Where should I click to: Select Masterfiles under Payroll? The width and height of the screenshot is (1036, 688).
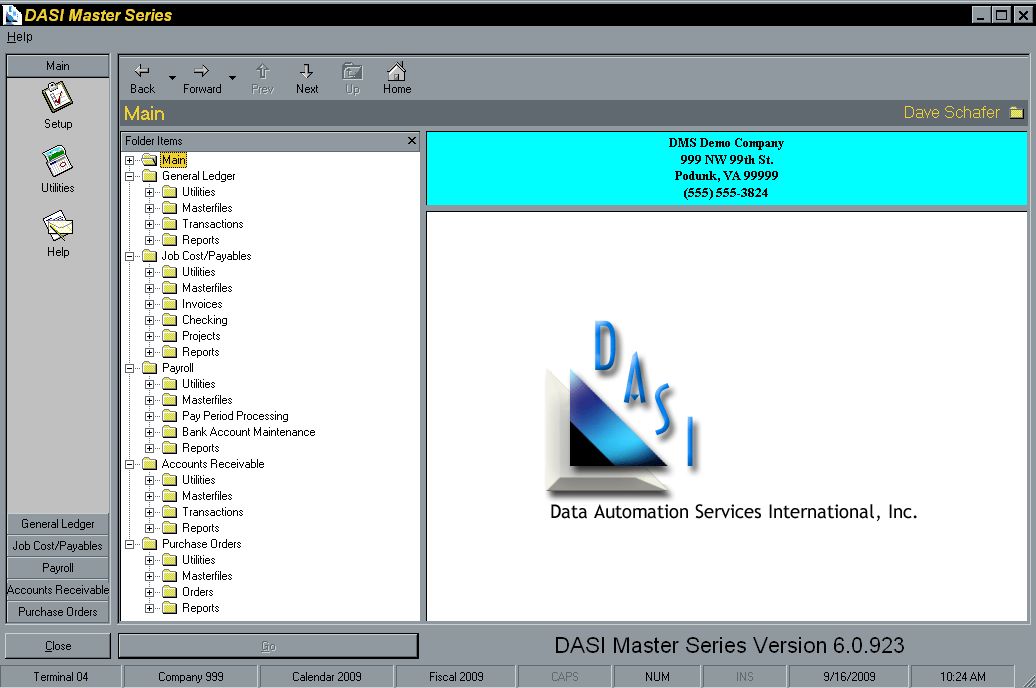click(x=207, y=400)
